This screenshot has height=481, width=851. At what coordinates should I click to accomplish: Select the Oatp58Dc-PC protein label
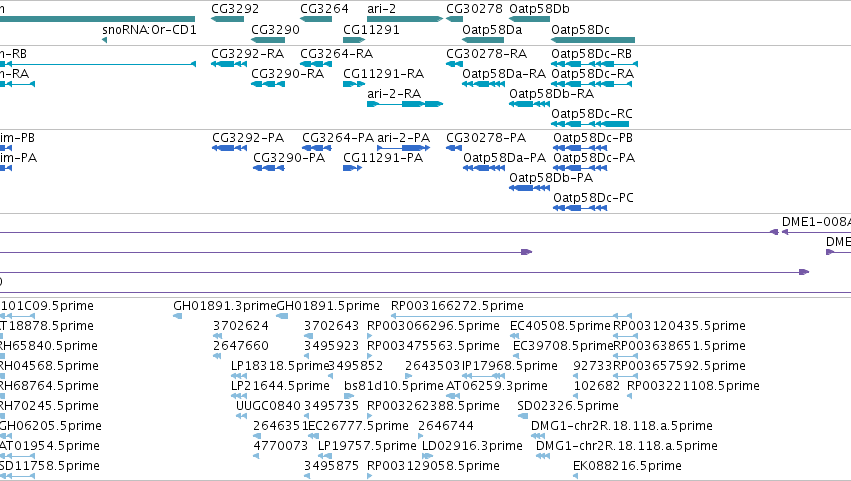(x=594, y=198)
